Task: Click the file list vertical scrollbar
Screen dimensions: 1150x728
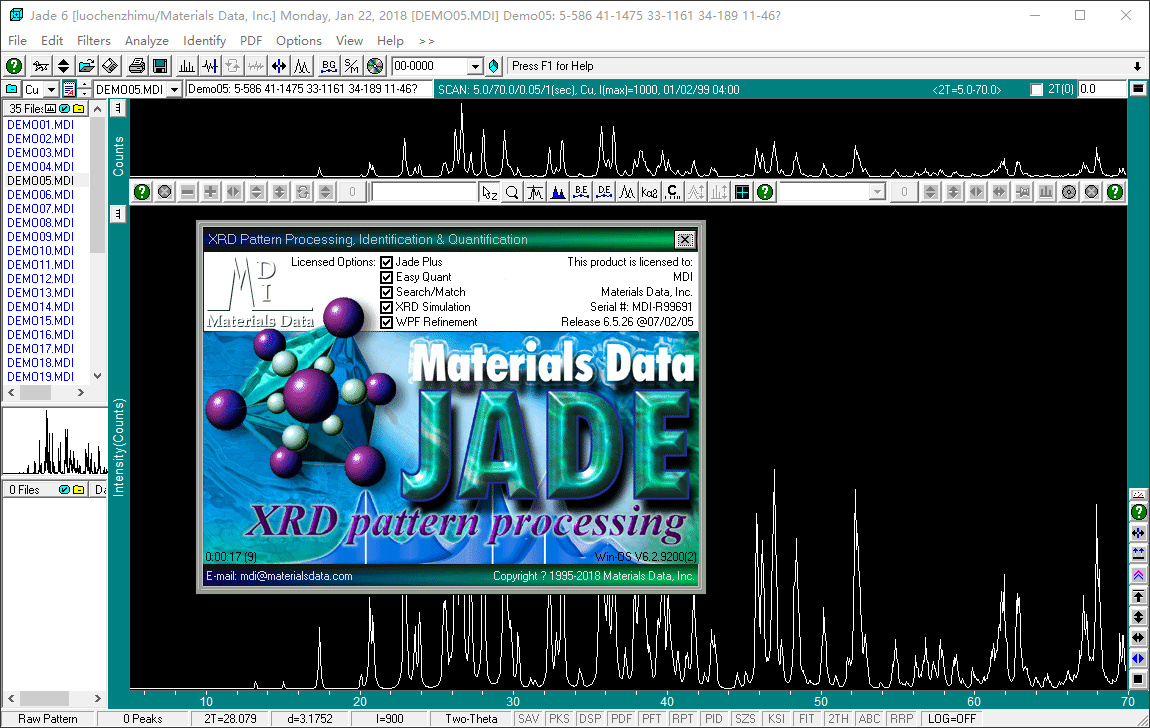Action: pos(98,242)
